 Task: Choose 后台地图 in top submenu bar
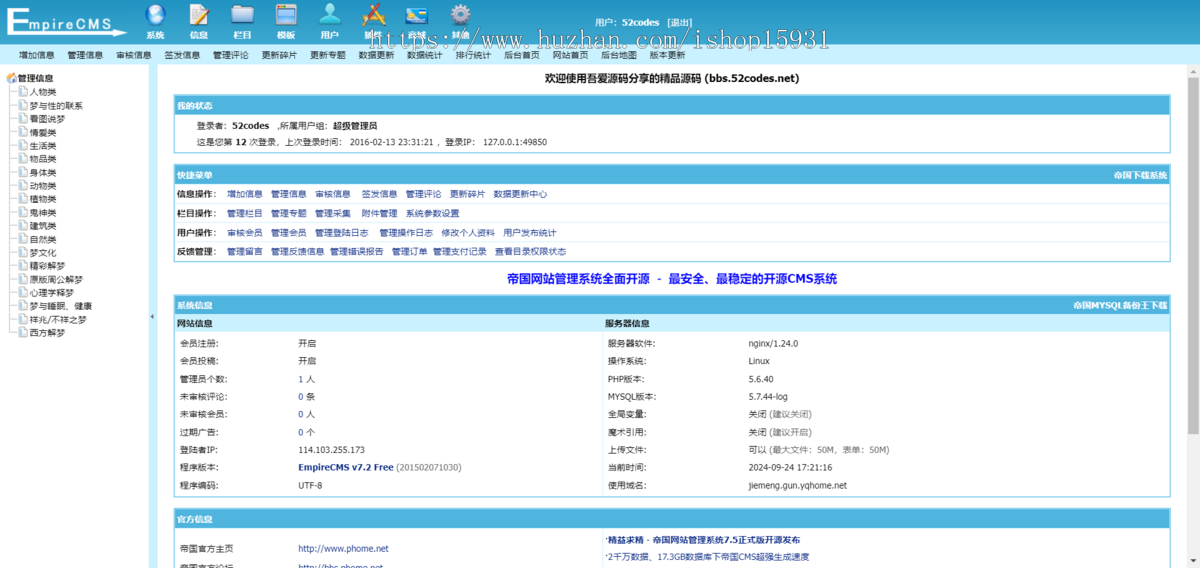(618, 56)
